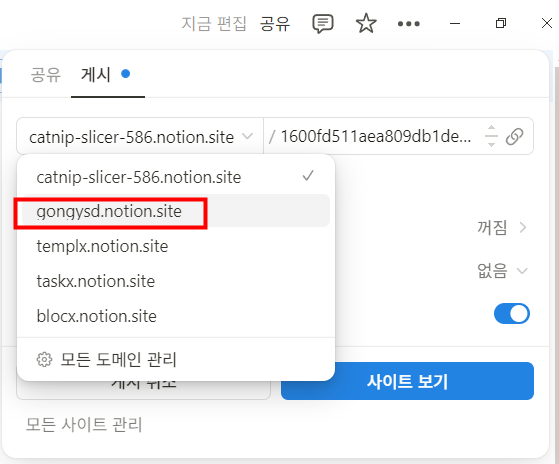Click the 공유 button in the top bar

(275, 24)
